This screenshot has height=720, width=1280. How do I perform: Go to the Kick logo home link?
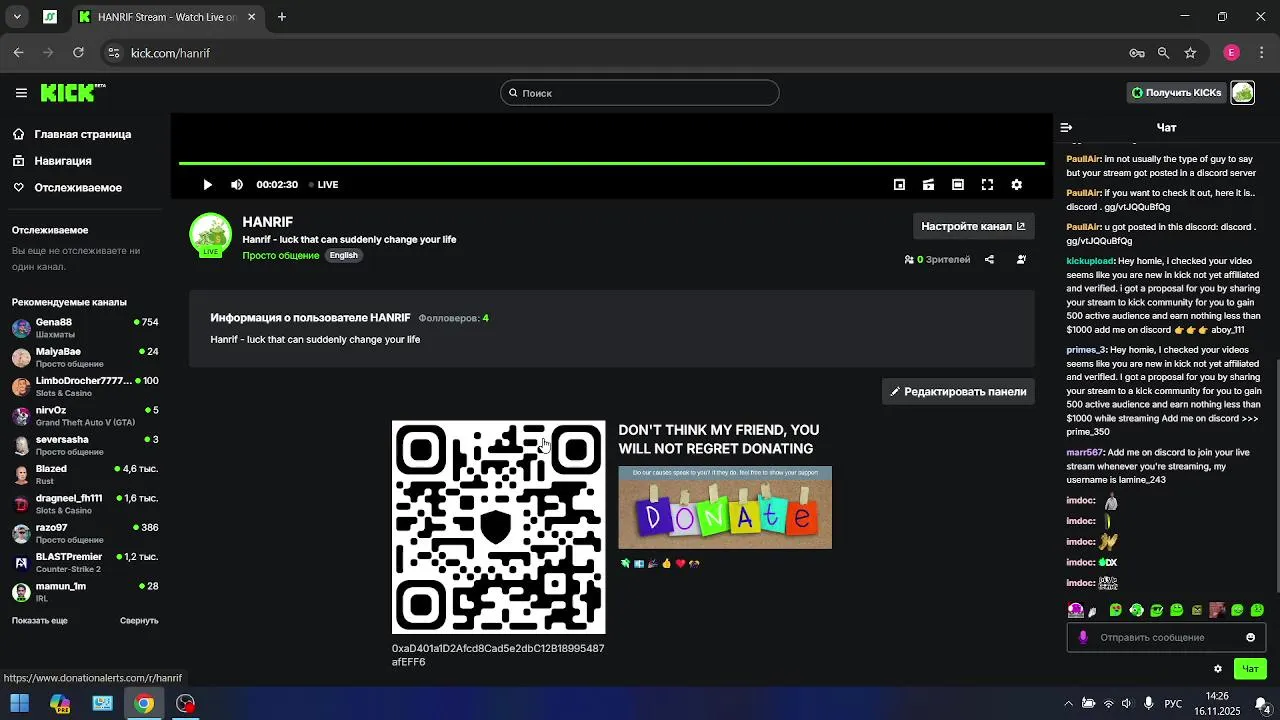pos(72,92)
